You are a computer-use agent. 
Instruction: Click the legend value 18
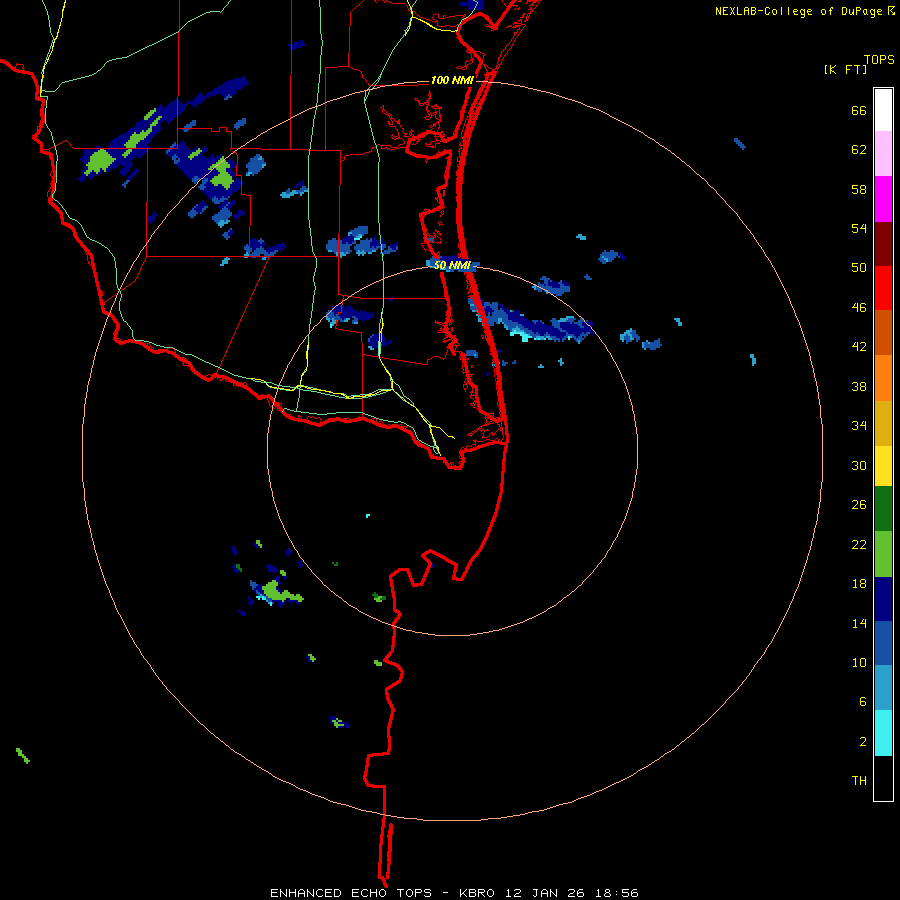click(x=859, y=584)
